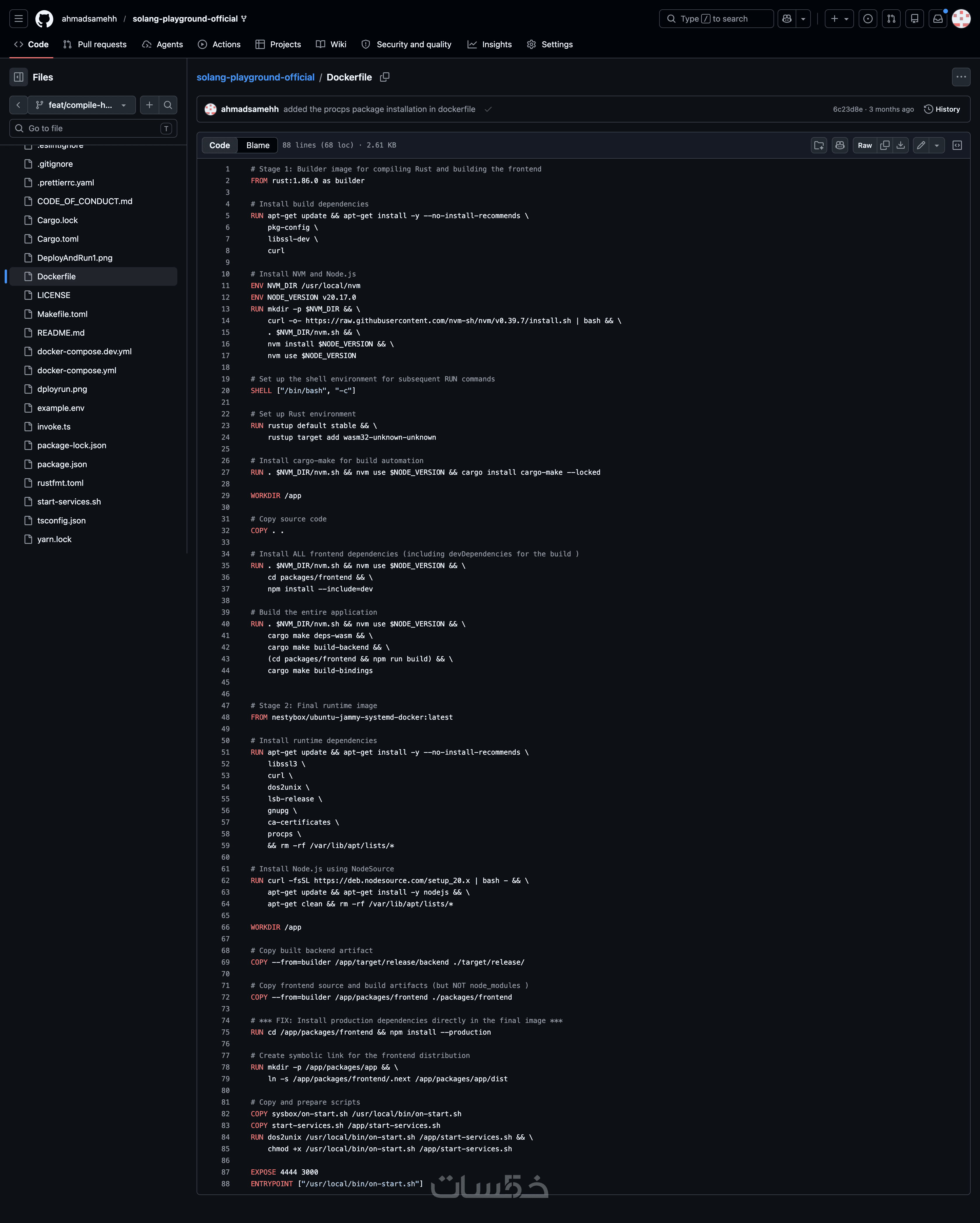Screen dimensions: 980x1223
Task: Expand the create new plus dropdown
Action: [839, 19]
